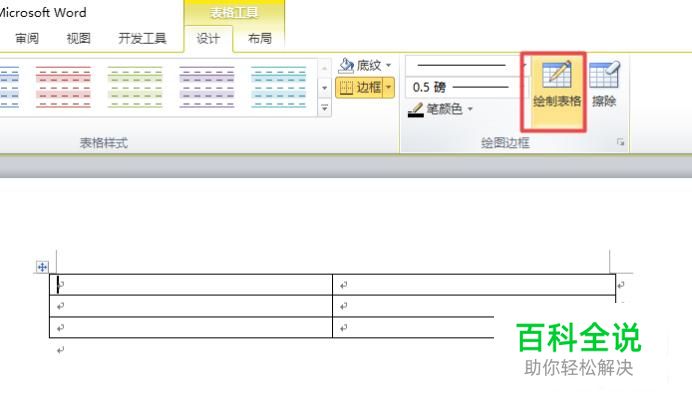
Task: Switch to the 视图 (View) tab
Action: click(79, 39)
